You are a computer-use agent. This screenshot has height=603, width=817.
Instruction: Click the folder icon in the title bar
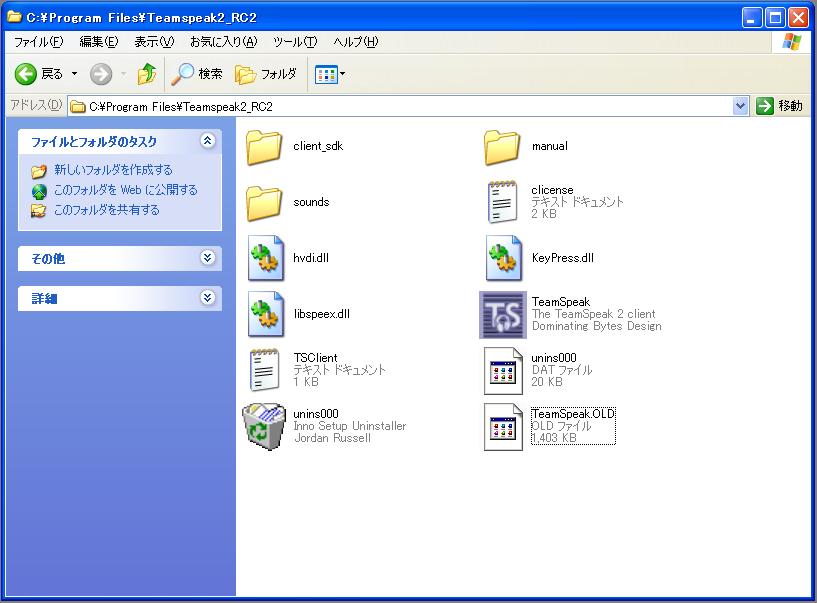coord(14,17)
